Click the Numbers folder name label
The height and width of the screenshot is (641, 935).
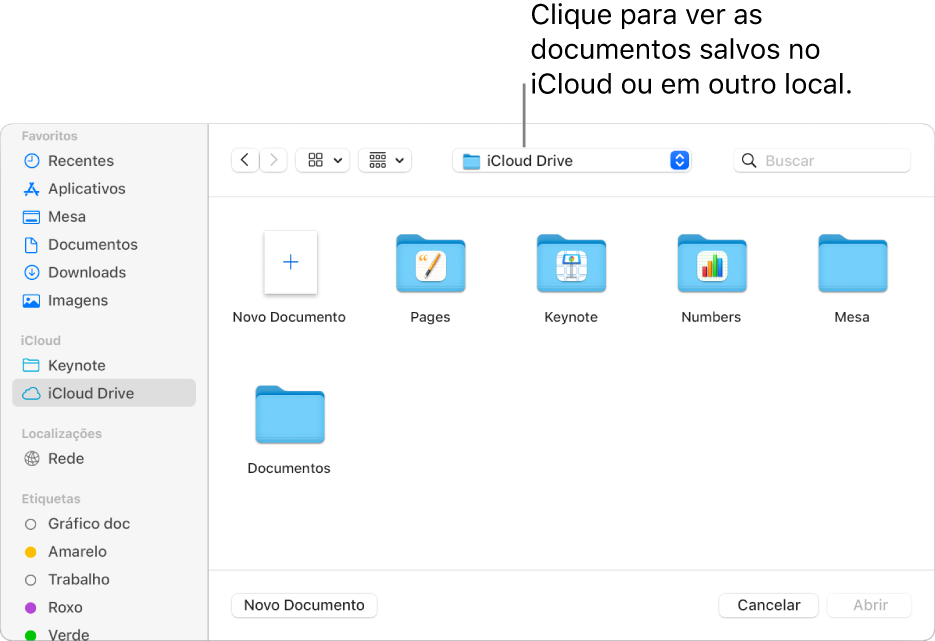[711, 317]
